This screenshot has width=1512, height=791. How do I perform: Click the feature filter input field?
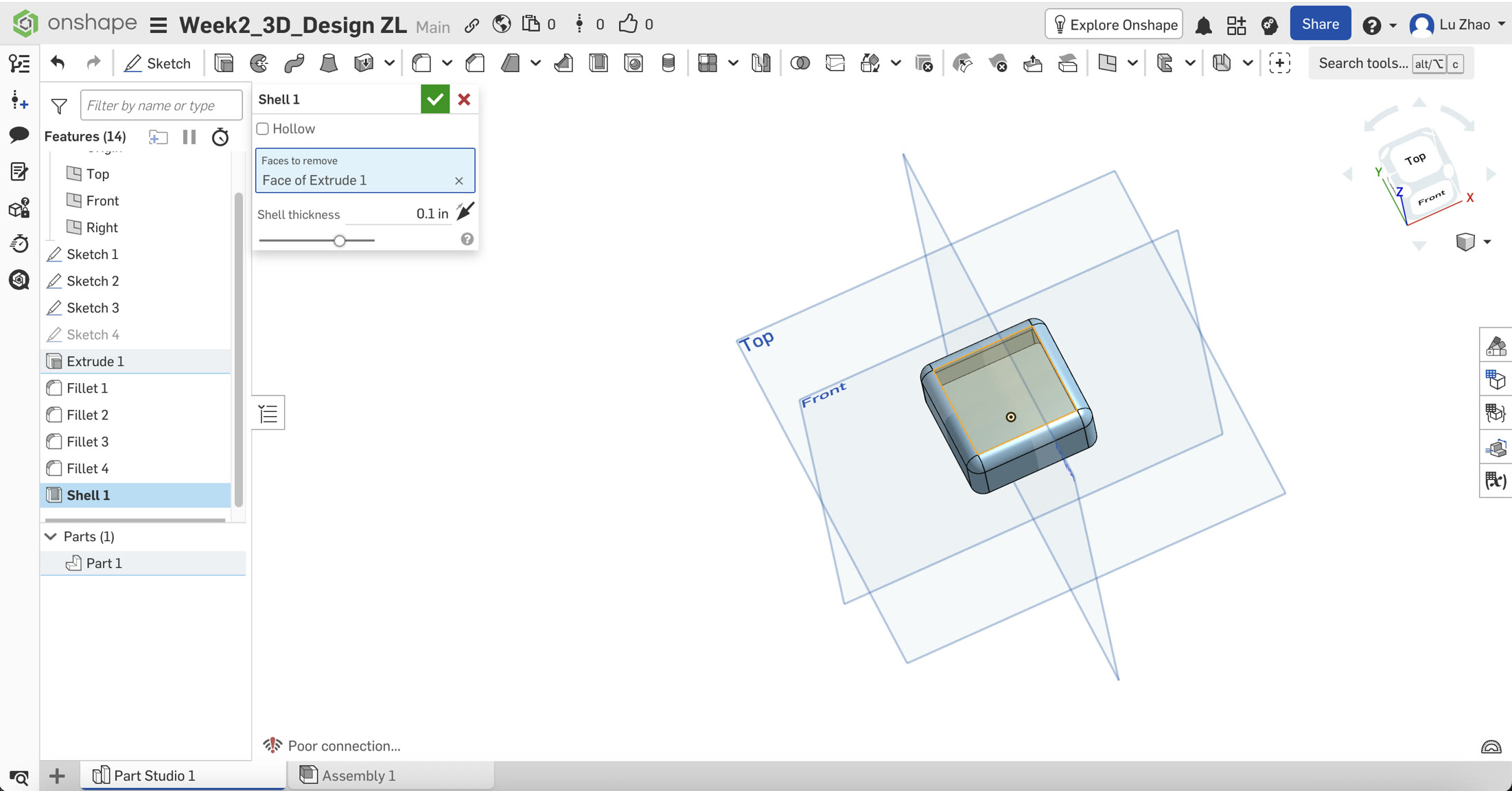(161, 104)
